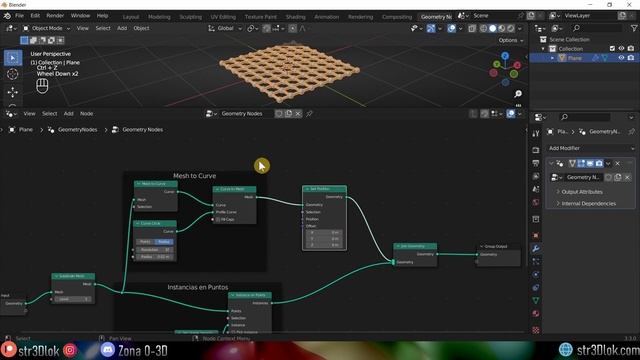Screen dimensions: 640x360
Task: Open the Add Modifier dropdown
Action: pyautogui.click(x=591, y=148)
